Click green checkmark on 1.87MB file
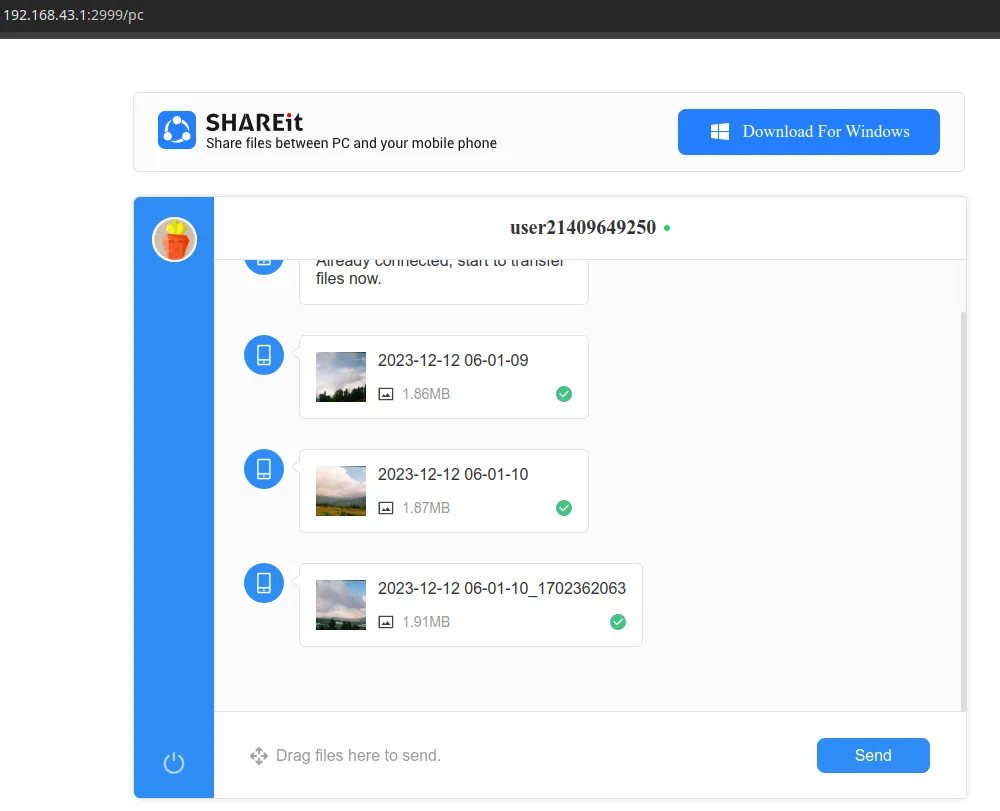This screenshot has height=811, width=1000. 564,508
